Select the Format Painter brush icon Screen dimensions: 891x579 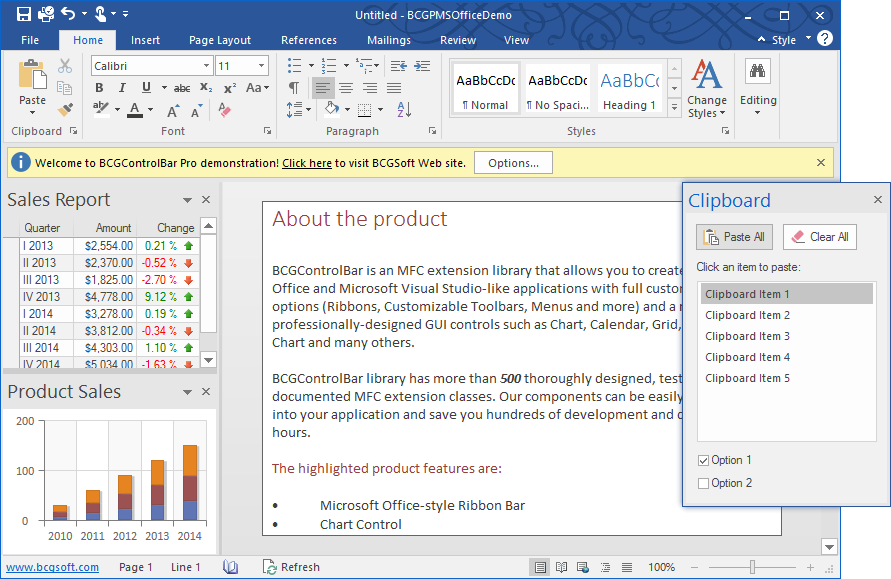tap(66, 109)
